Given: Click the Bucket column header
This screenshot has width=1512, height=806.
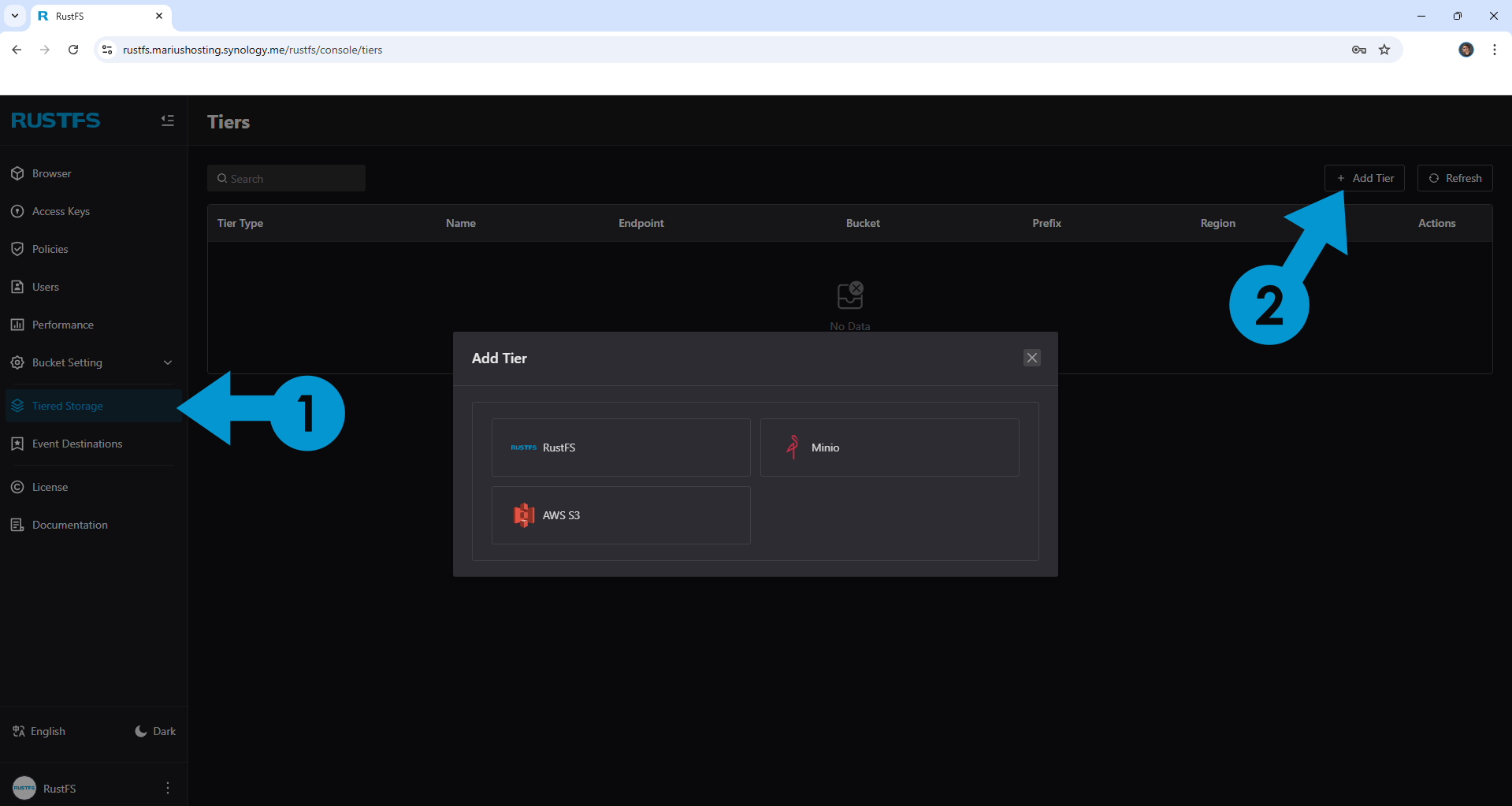Looking at the screenshot, I should (x=863, y=223).
